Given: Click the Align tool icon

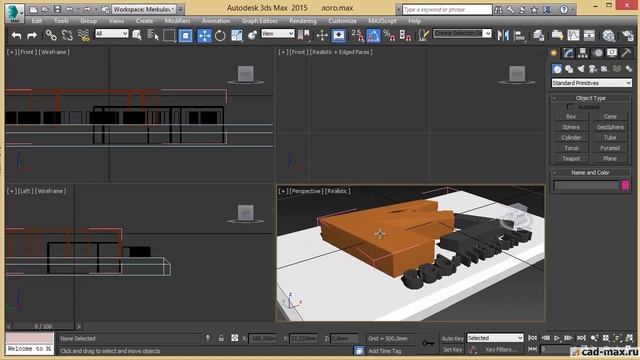Looking at the screenshot, I should 520,36.
